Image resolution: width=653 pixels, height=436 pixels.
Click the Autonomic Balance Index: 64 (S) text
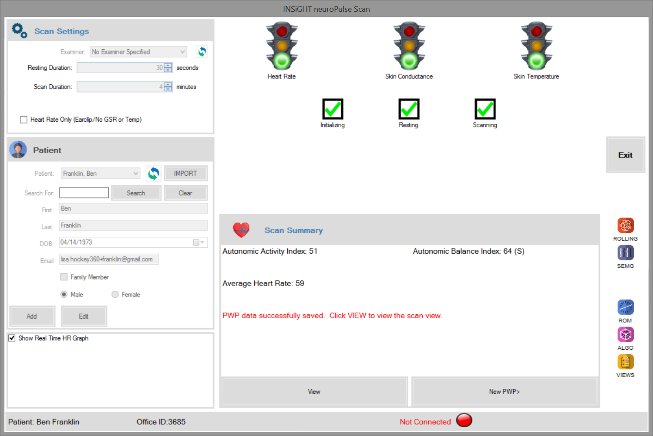469,251
